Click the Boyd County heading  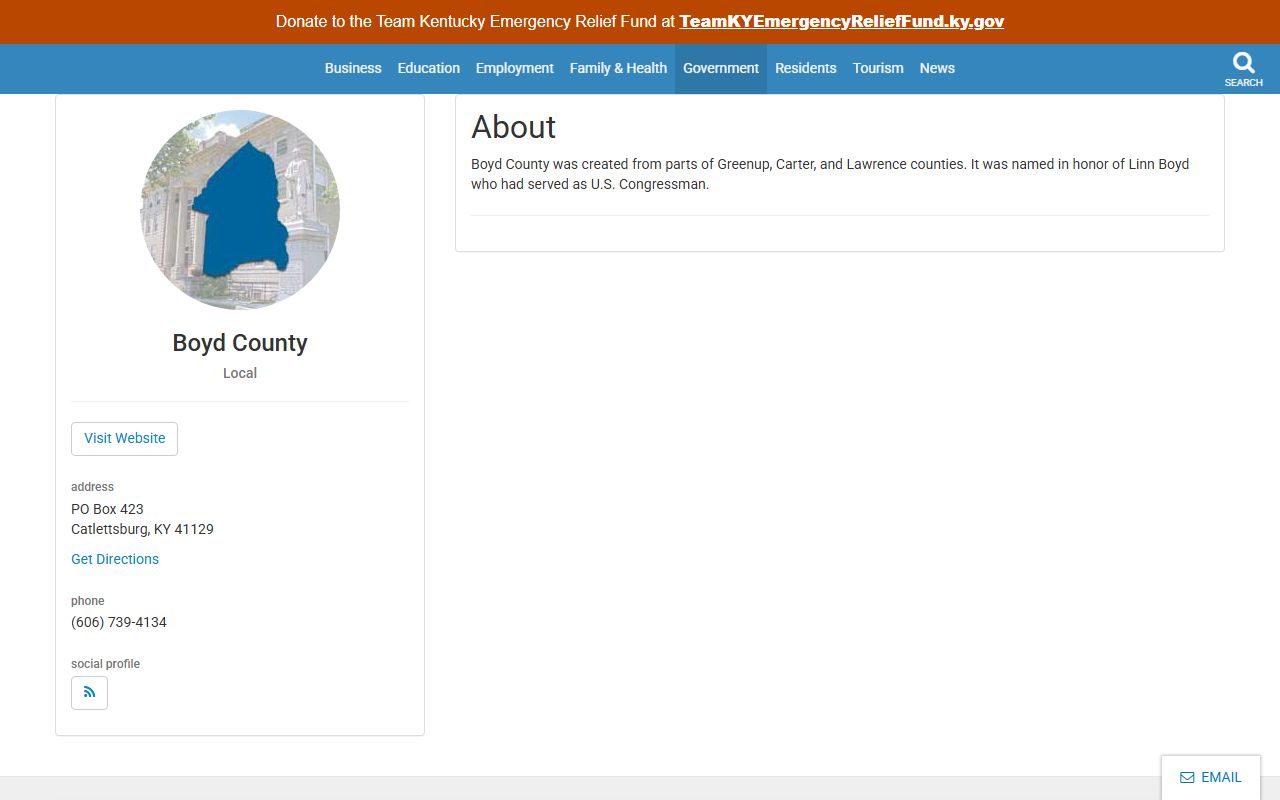tap(240, 343)
